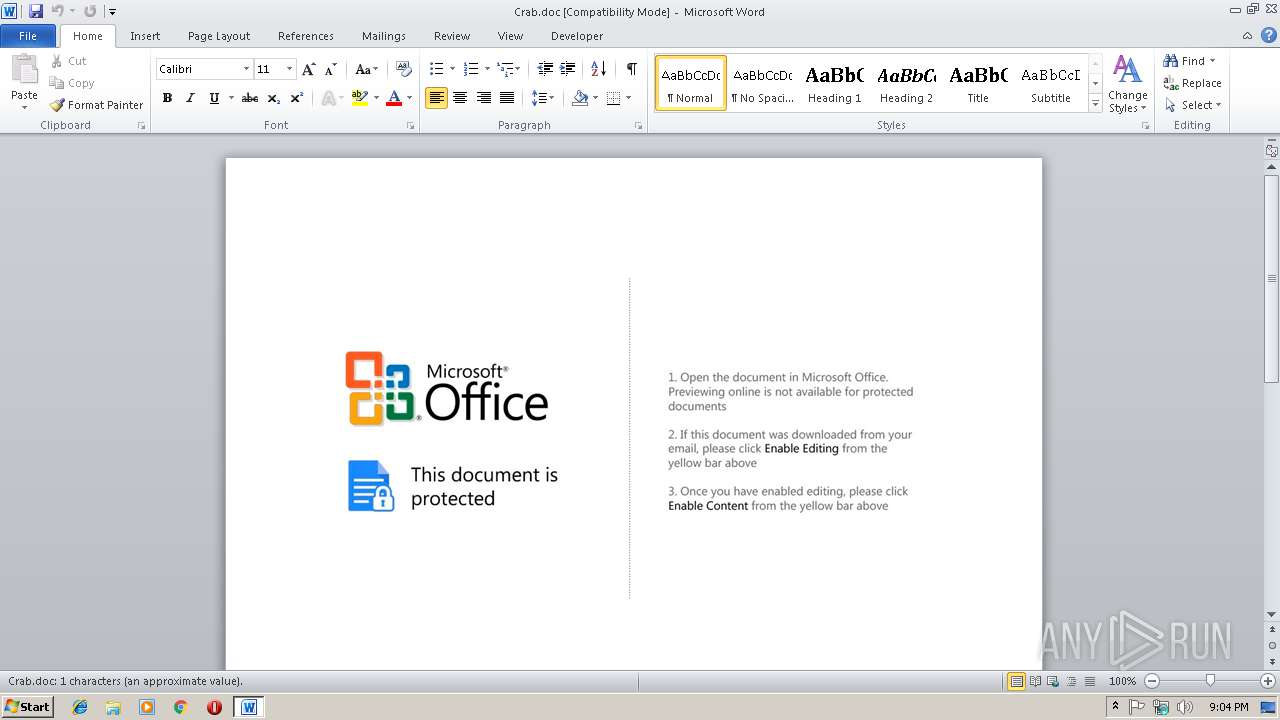Toggle Italic formatting

coord(190,98)
